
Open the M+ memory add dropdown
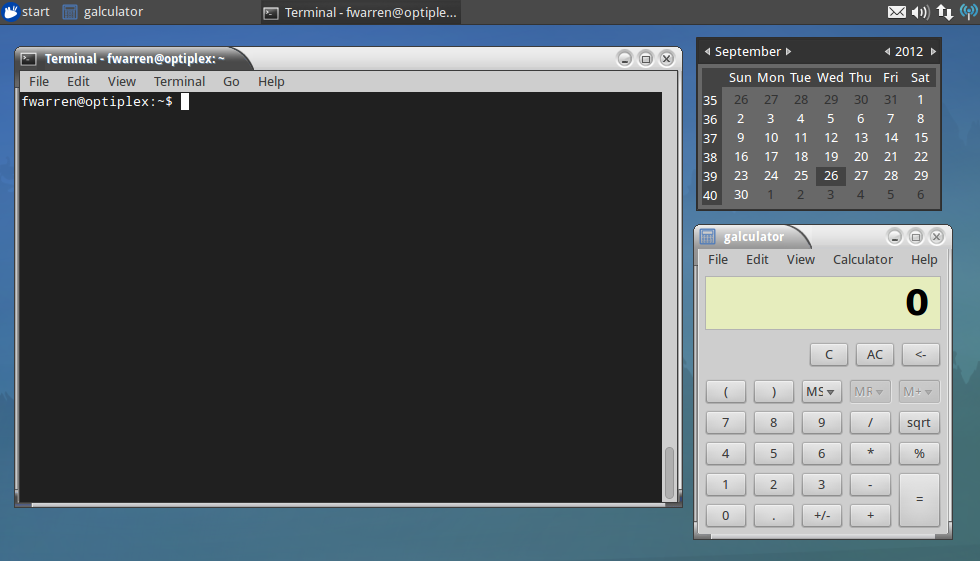tap(919, 392)
